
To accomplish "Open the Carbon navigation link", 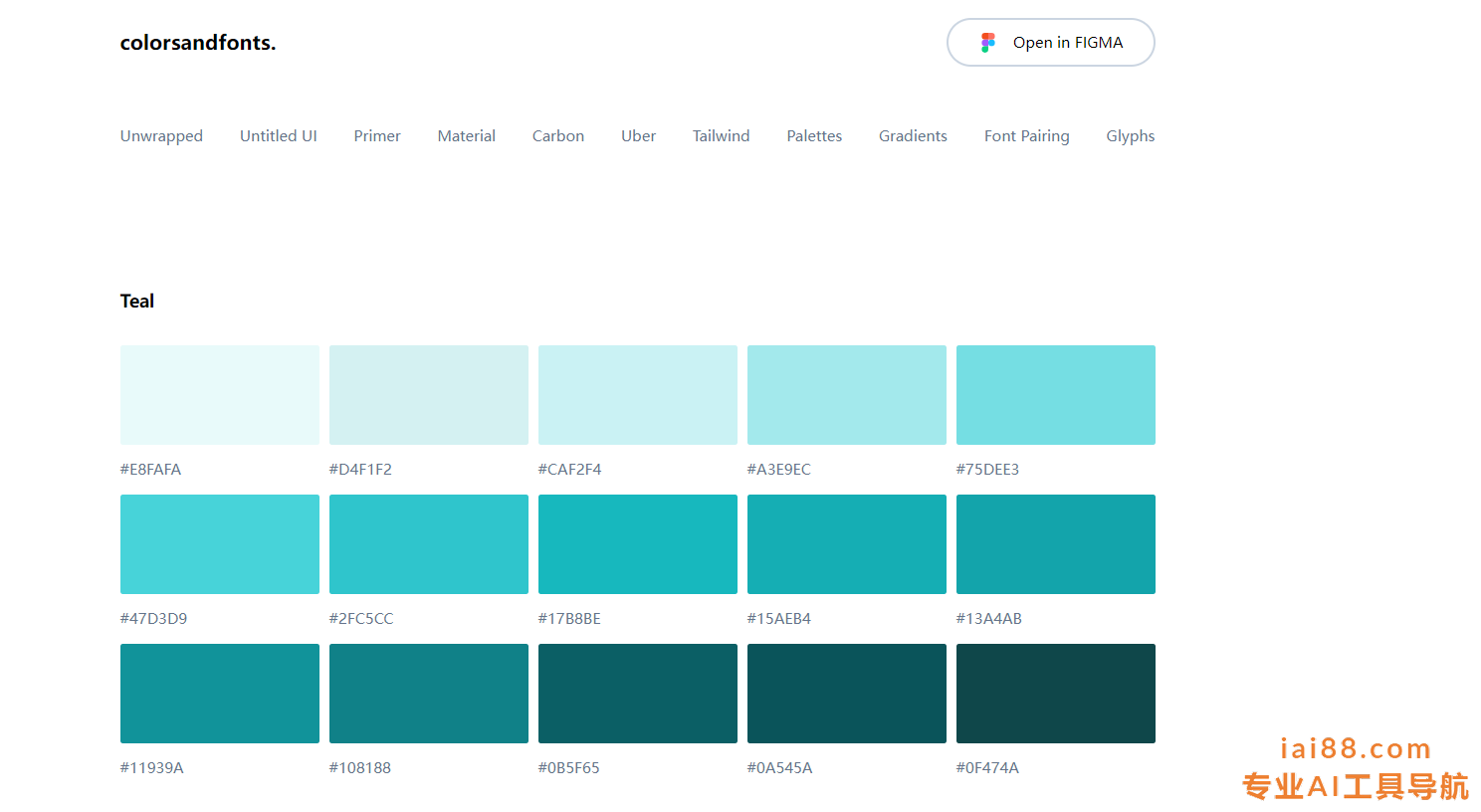I will [558, 136].
